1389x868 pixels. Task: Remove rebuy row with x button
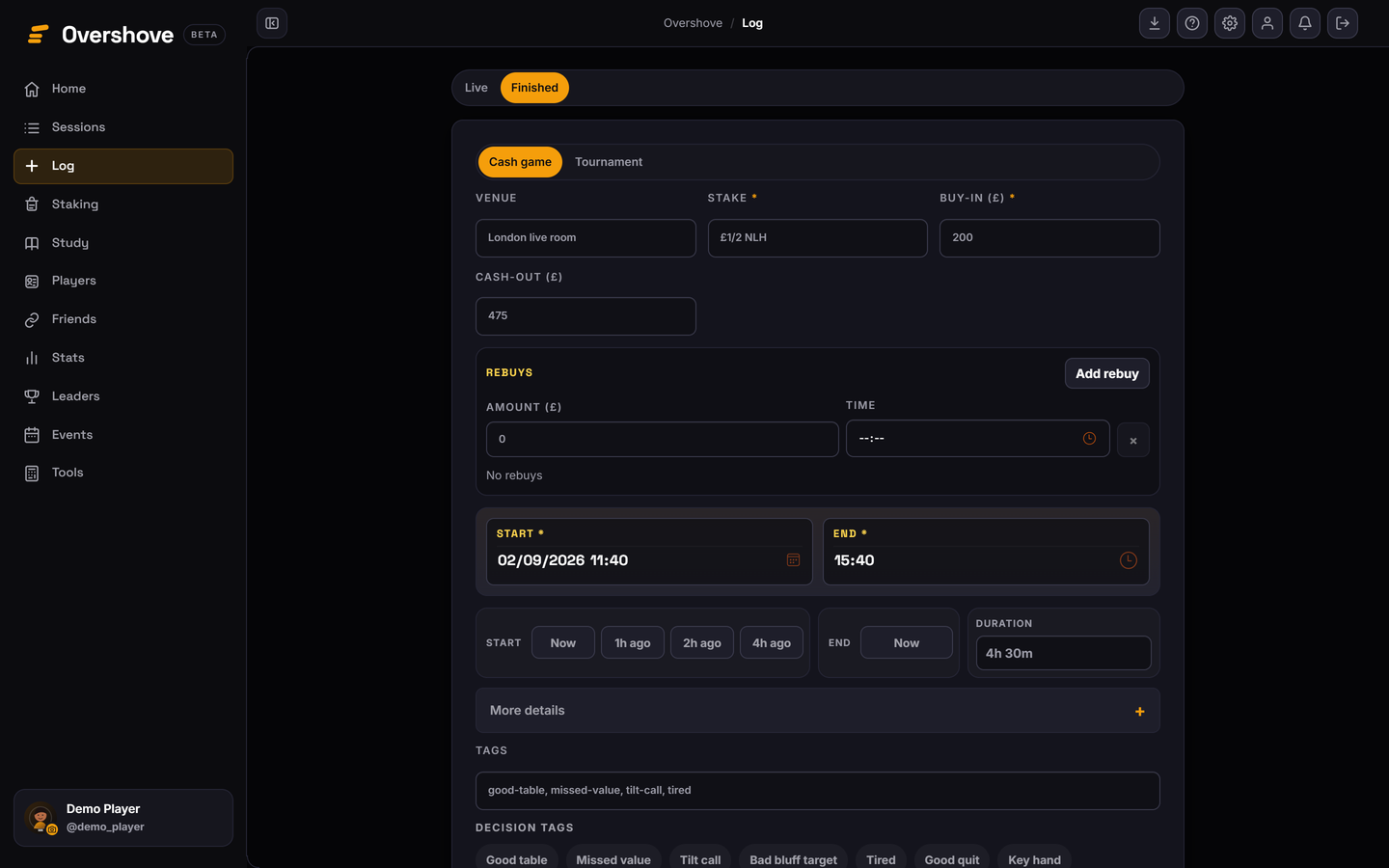click(1133, 441)
